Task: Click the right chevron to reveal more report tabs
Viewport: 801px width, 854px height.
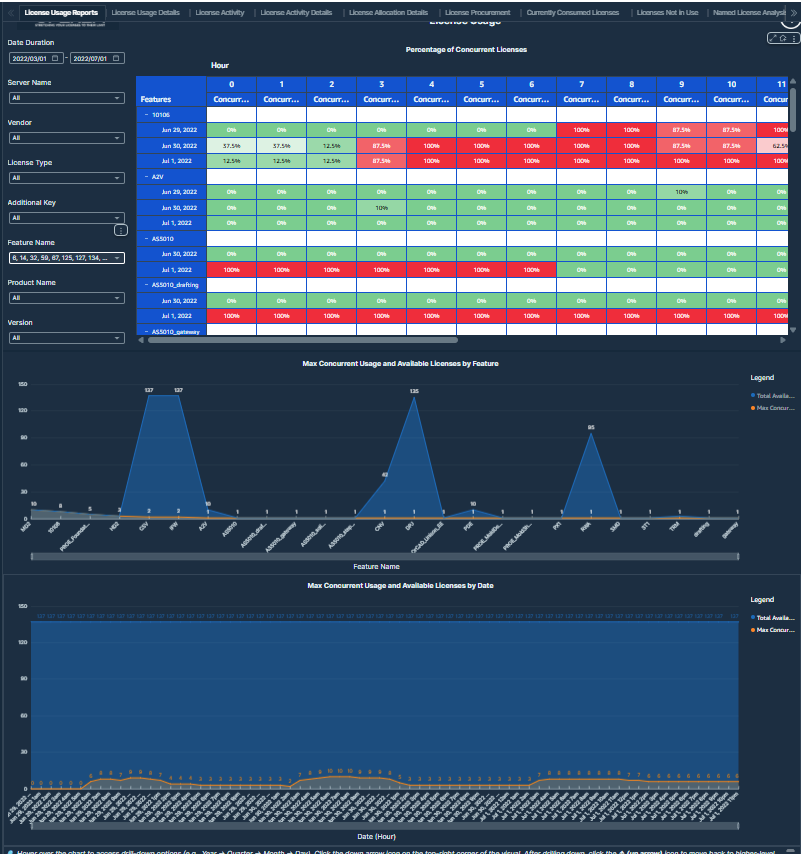Action: point(793,11)
